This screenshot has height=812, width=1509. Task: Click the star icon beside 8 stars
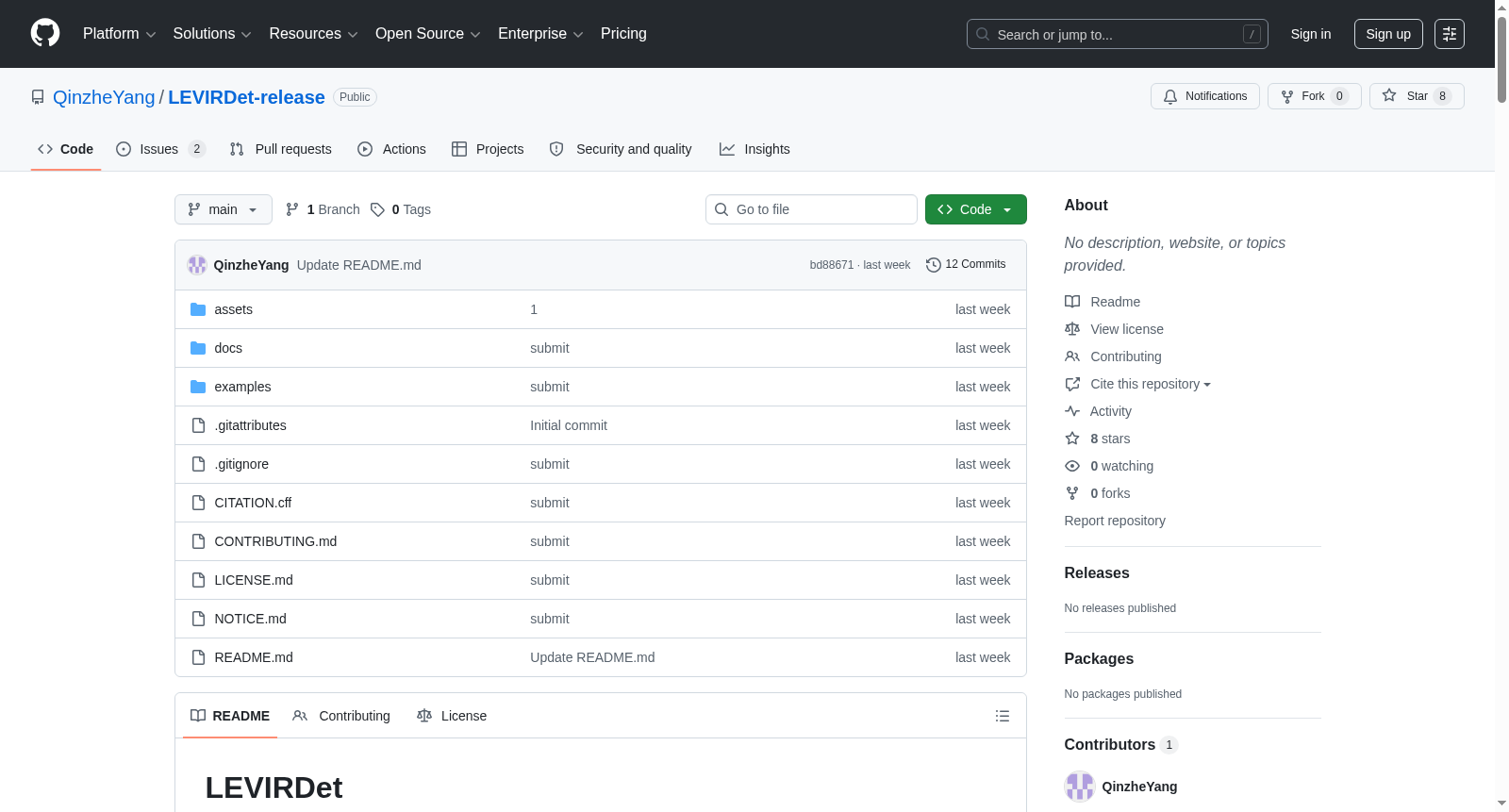[x=1072, y=439]
